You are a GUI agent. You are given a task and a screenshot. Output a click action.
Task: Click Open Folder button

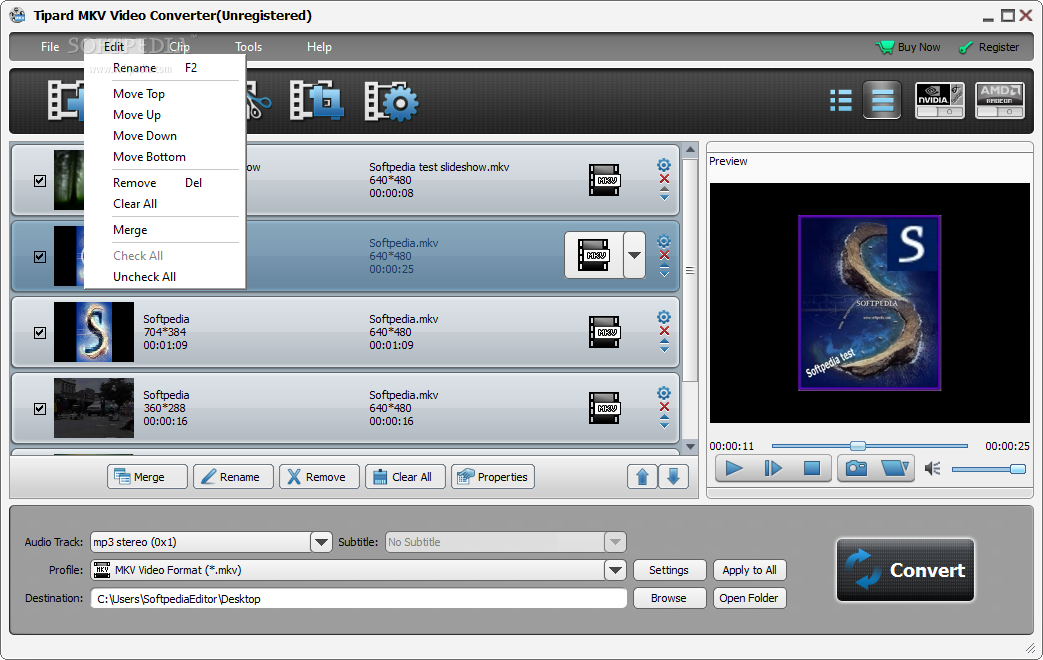pos(750,598)
